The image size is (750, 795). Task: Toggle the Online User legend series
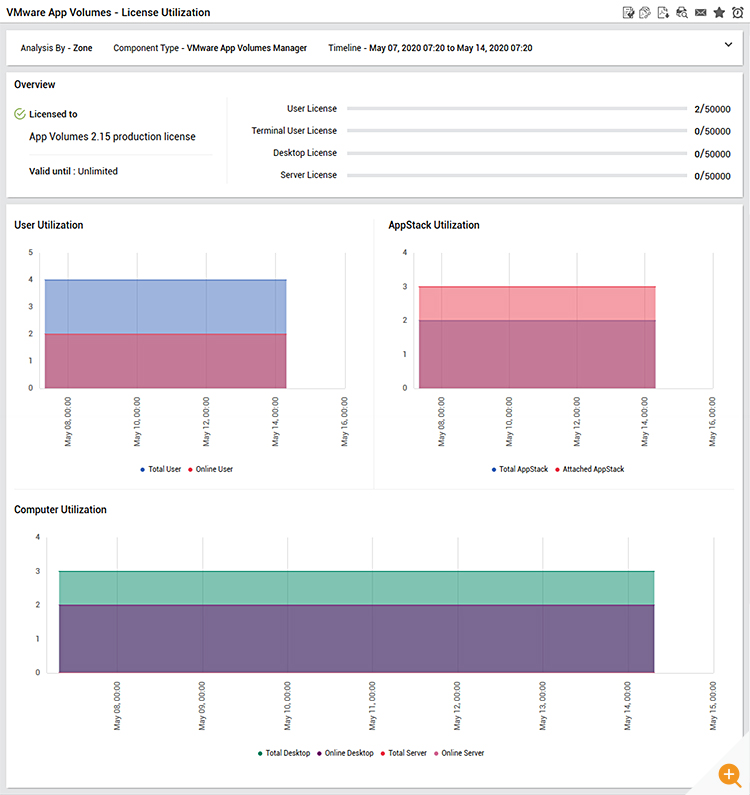tap(210, 469)
